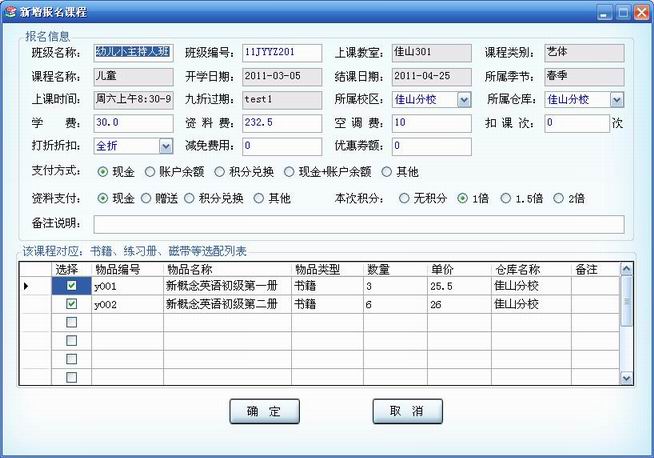Click the 物品编号 column header
Image resolution: width=654 pixels, height=458 pixels.
[x=127, y=269]
